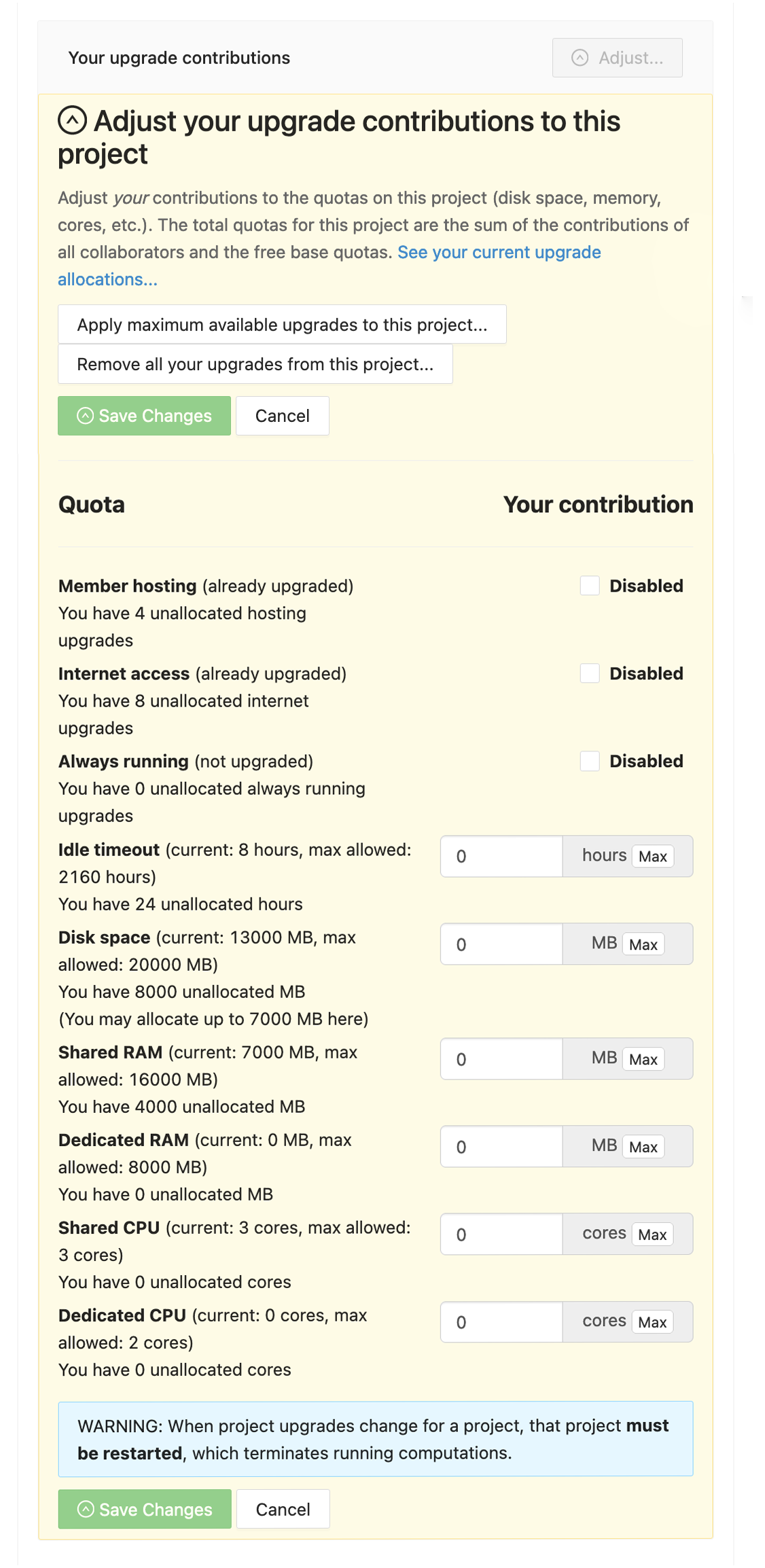Open the current upgrade allocations link

(499, 253)
